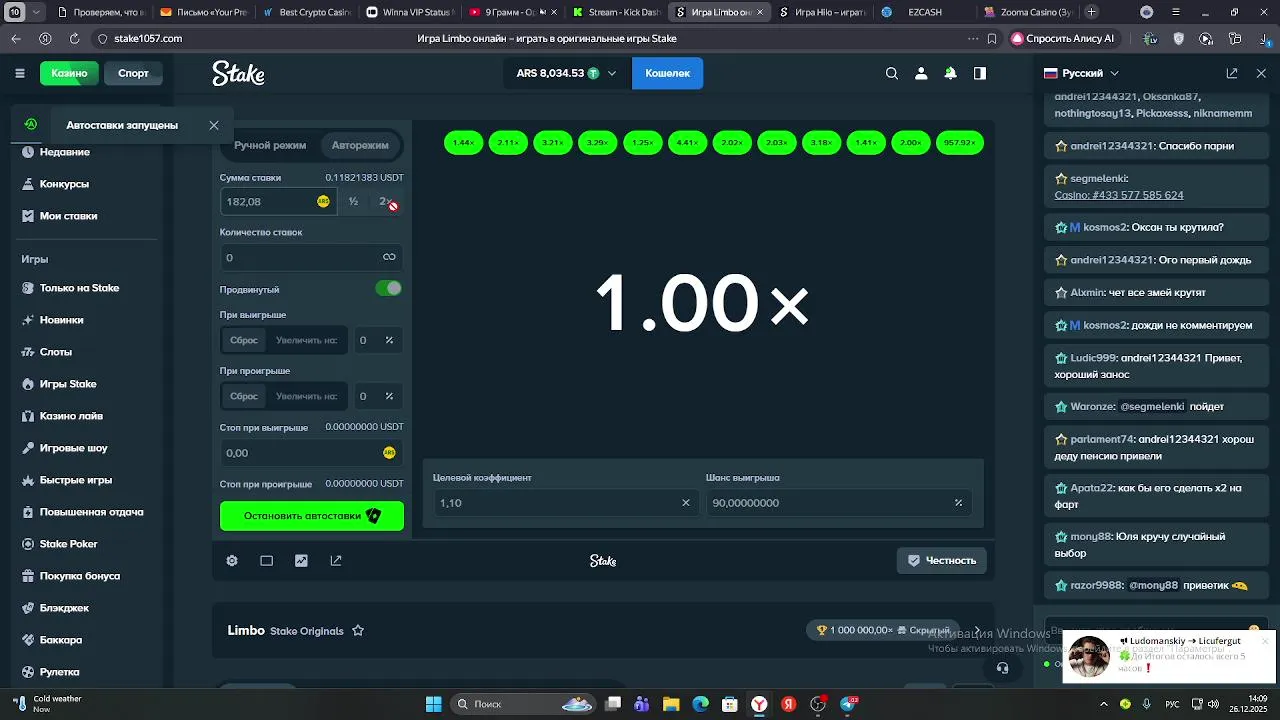Select the 'Спорт' header tab
This screenshot has height=720, width=1280.
pos(133,73)
